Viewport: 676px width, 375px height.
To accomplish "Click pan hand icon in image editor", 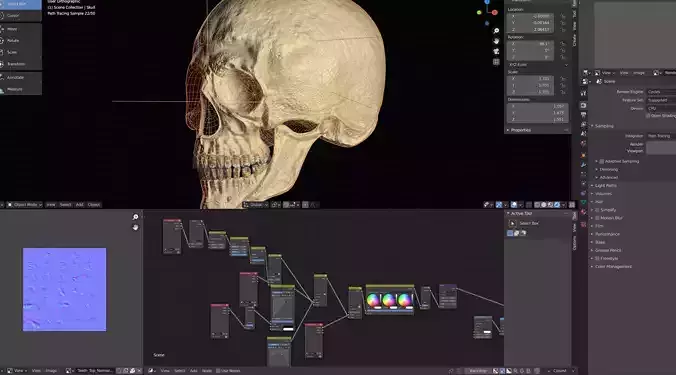I will tap(135, 227).
